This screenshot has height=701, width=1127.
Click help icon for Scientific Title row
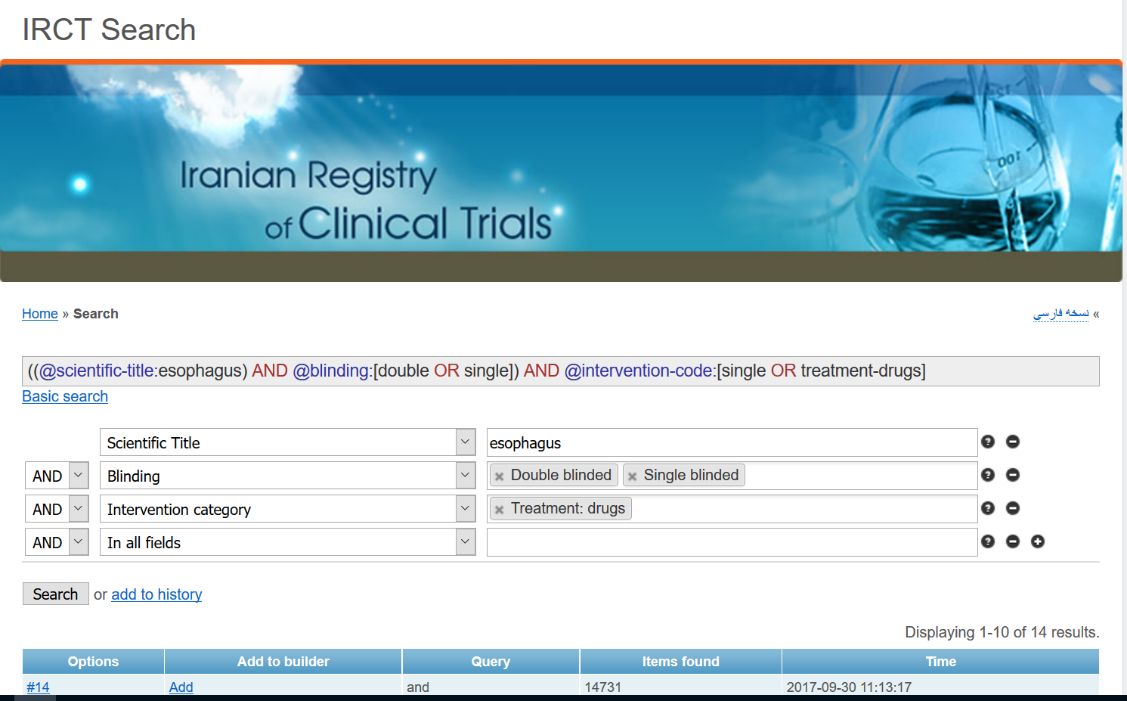[x=988, y=442]
